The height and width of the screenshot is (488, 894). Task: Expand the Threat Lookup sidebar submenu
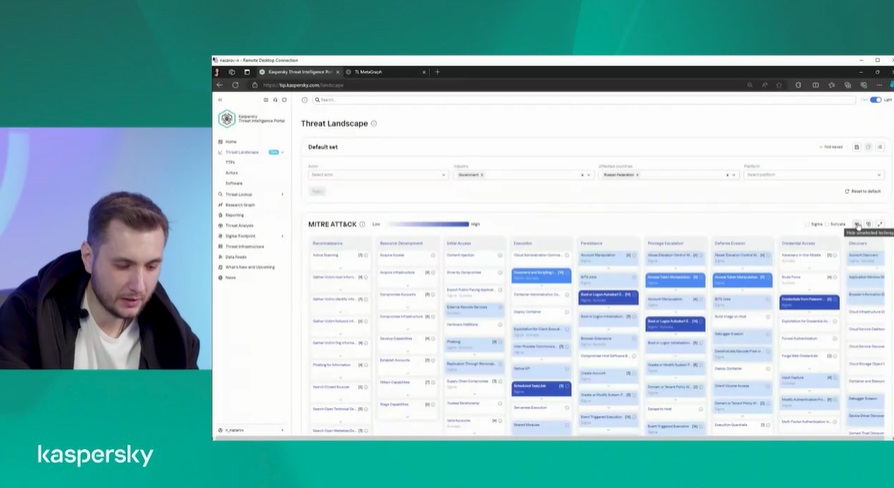[282, 194]
